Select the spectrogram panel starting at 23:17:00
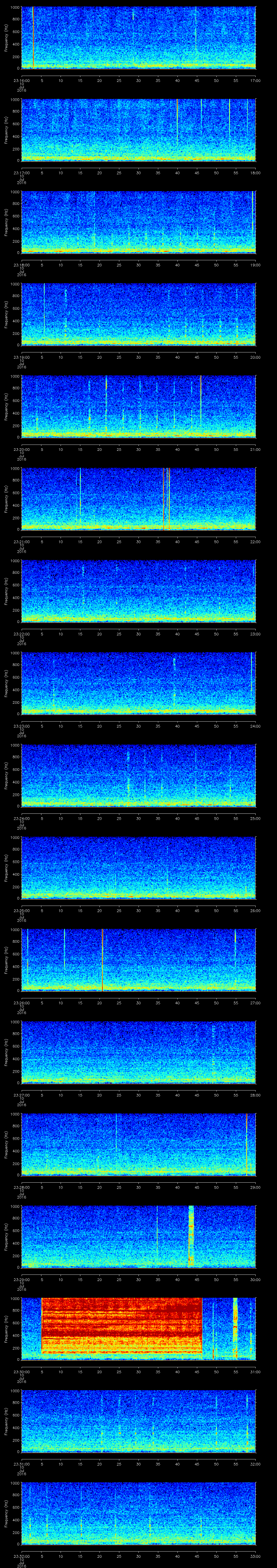277x1568 pixels. 138,130
